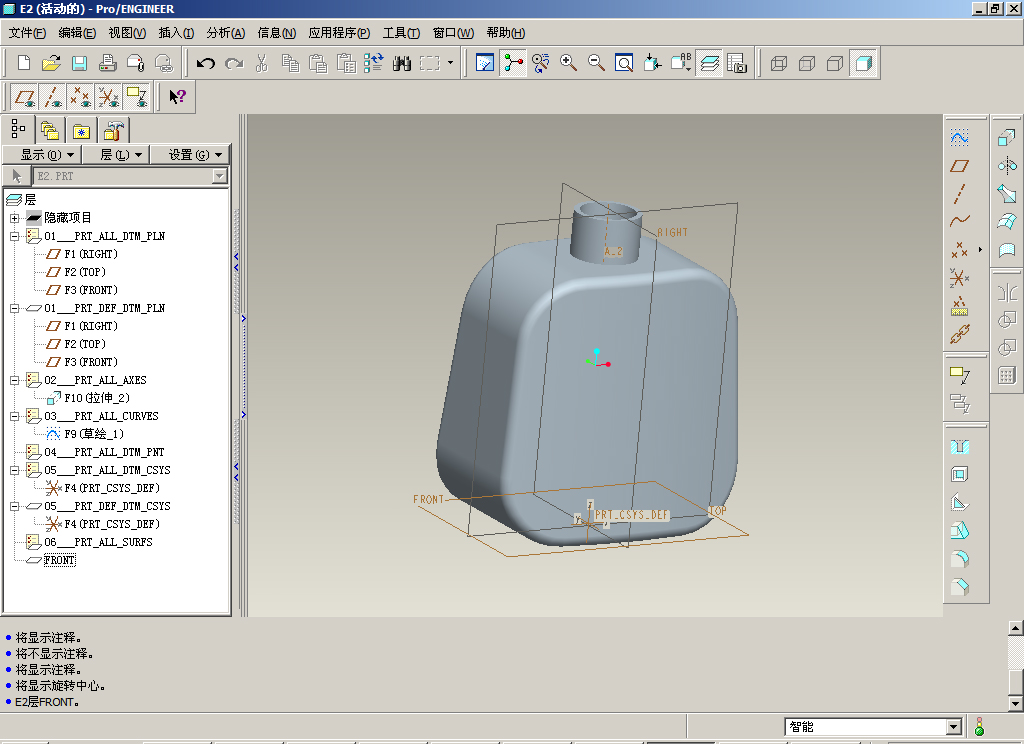Collapse the 01___PRT_ALL_DTM_PLN layer
Viewport: 1024px width, 744px height.
tap(14, 236)
